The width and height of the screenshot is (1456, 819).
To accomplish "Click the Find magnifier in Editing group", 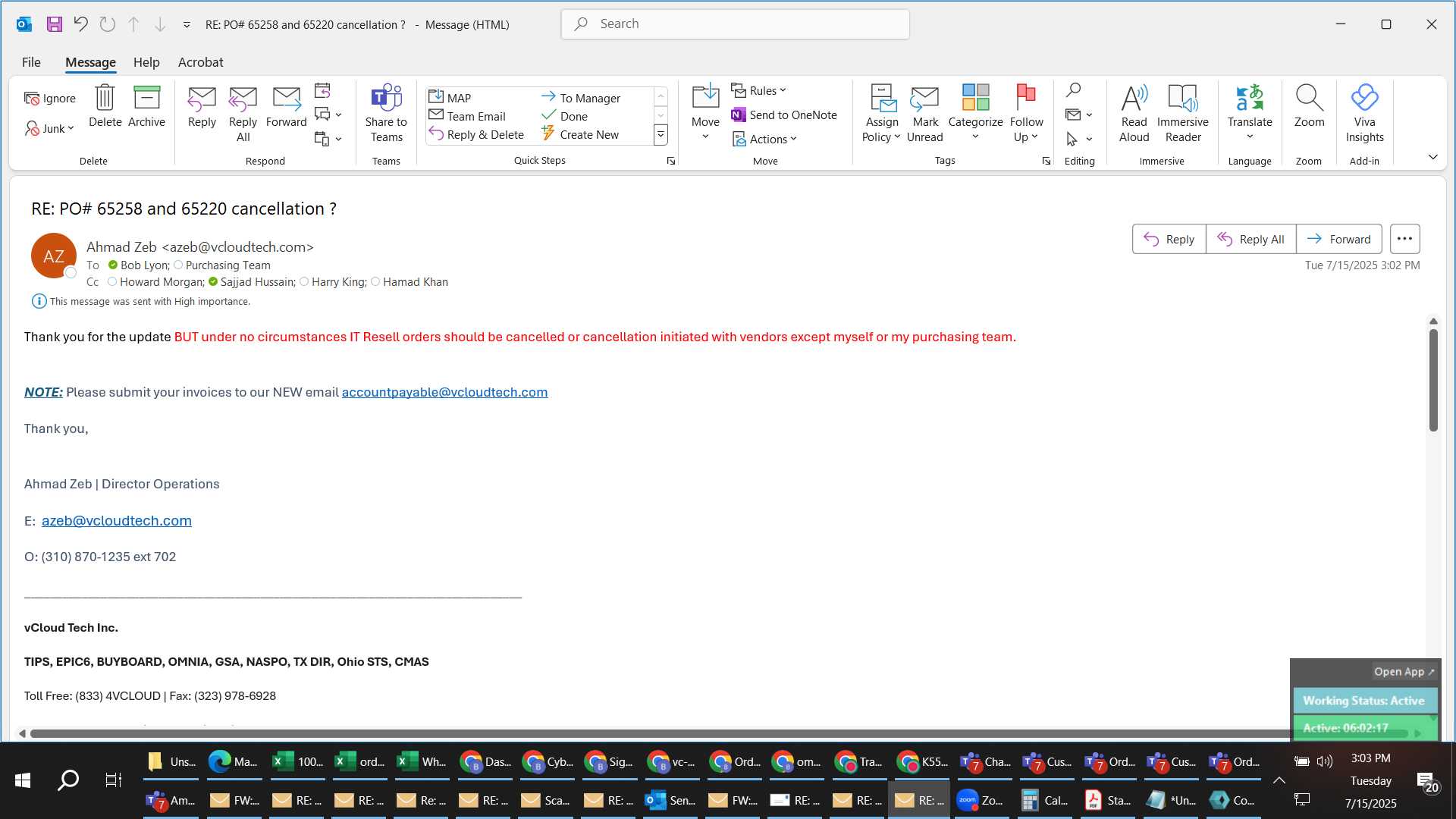I will coord(1073,90).
